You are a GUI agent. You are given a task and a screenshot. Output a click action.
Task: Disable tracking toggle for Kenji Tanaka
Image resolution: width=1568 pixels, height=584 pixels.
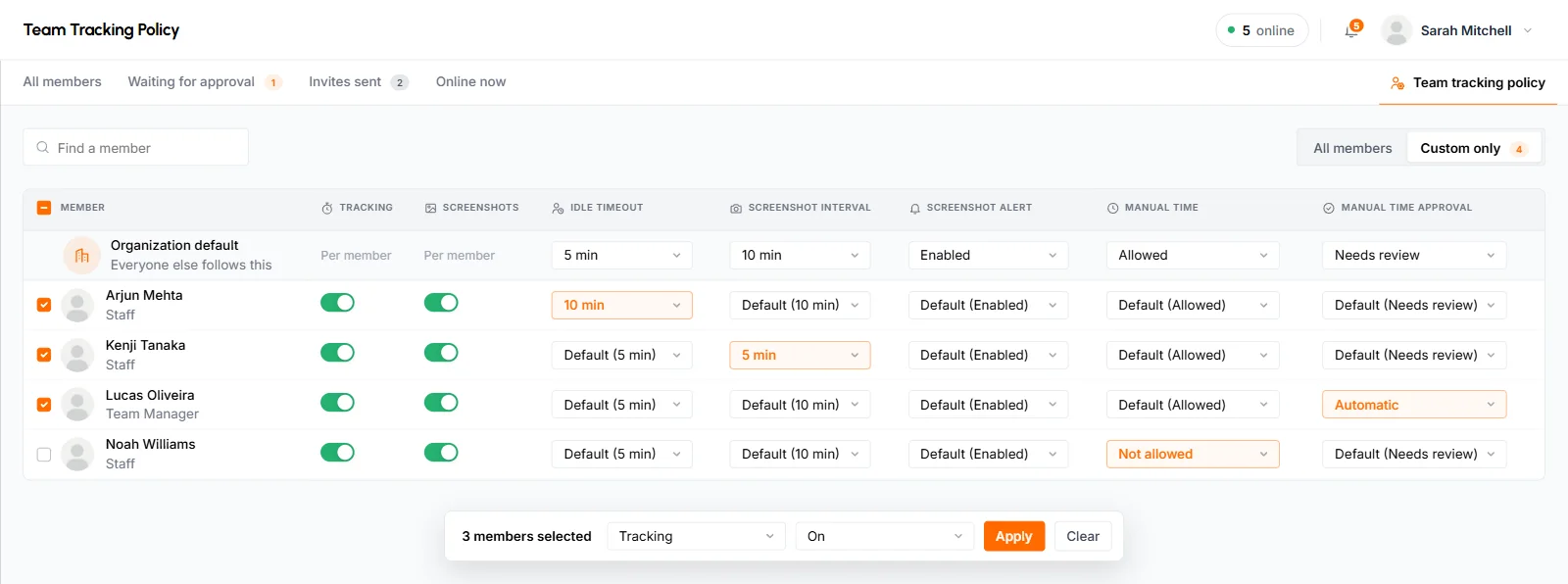point(337,353)
